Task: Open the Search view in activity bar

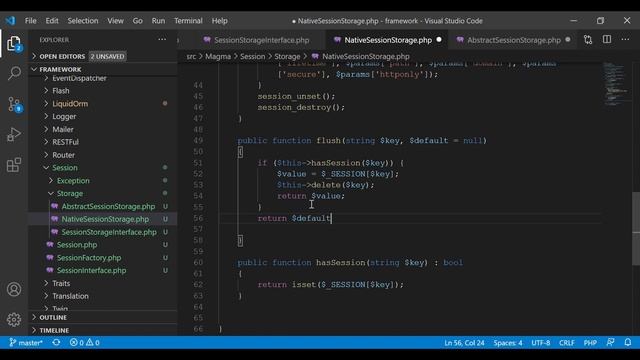Action: click(x=14, y=73)
